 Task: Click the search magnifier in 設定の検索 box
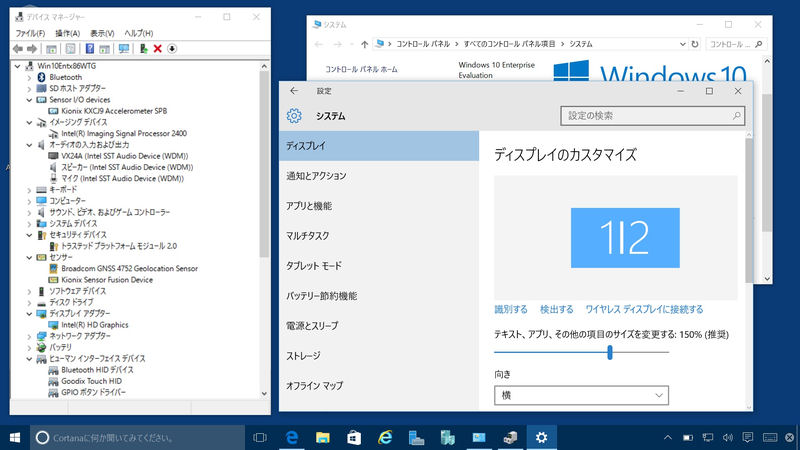click(x=736, y=116)
